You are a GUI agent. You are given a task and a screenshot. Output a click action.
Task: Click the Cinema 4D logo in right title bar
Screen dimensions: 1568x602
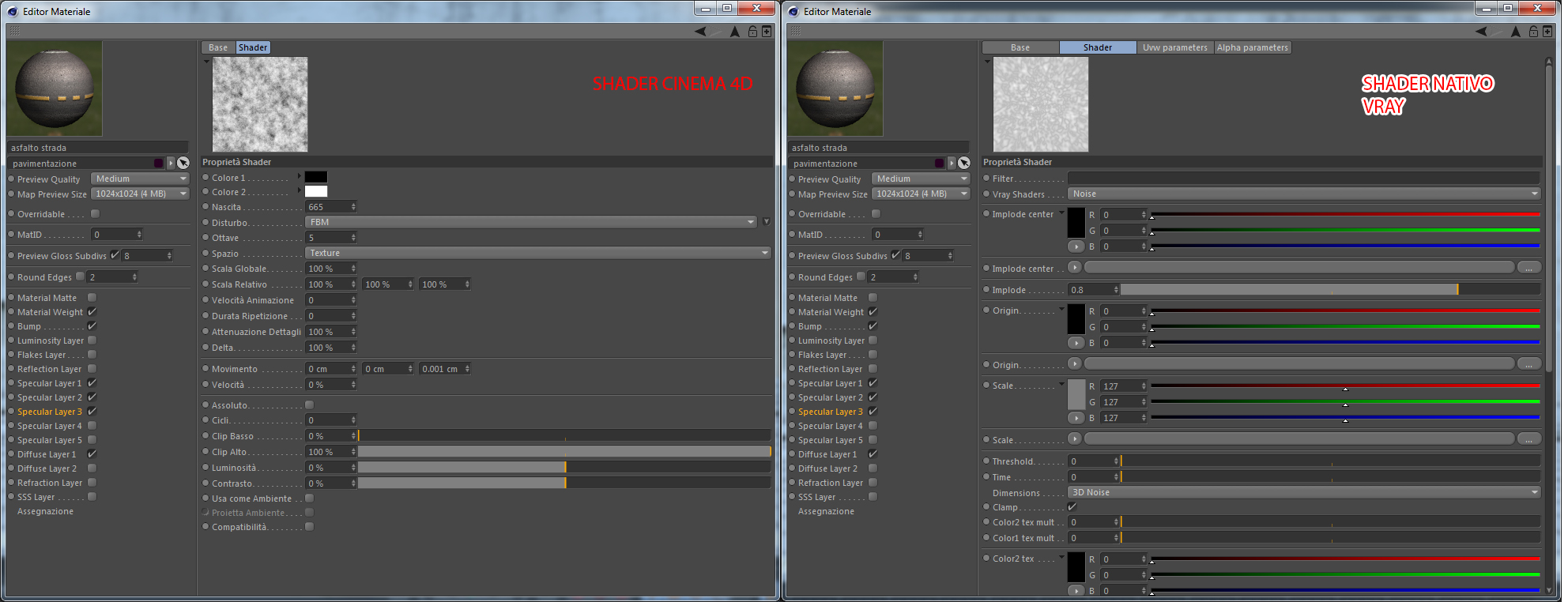tap(793, 11)
